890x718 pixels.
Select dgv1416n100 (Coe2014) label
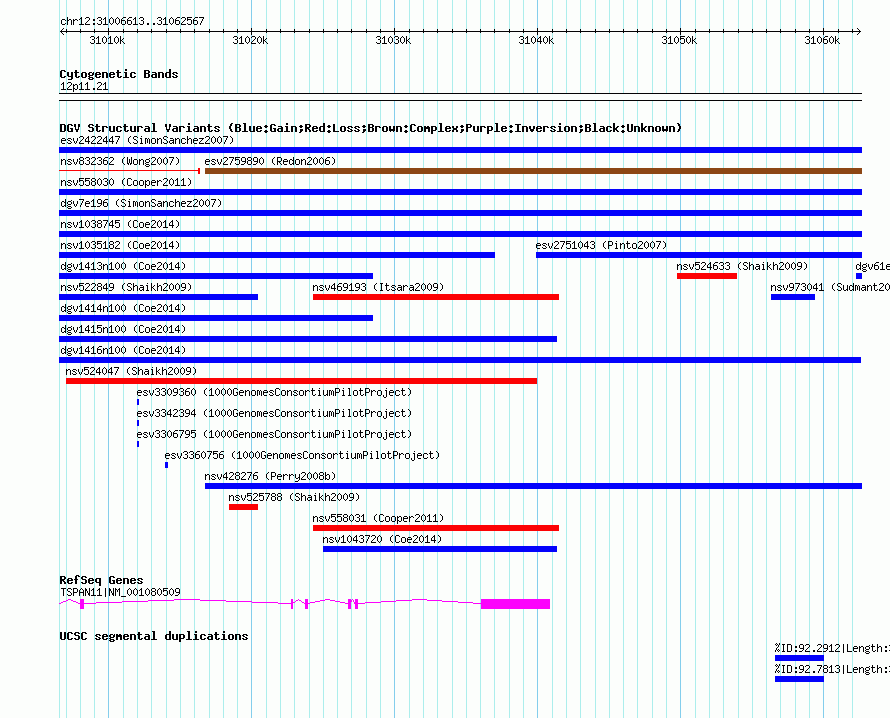[x=123, y=350]
